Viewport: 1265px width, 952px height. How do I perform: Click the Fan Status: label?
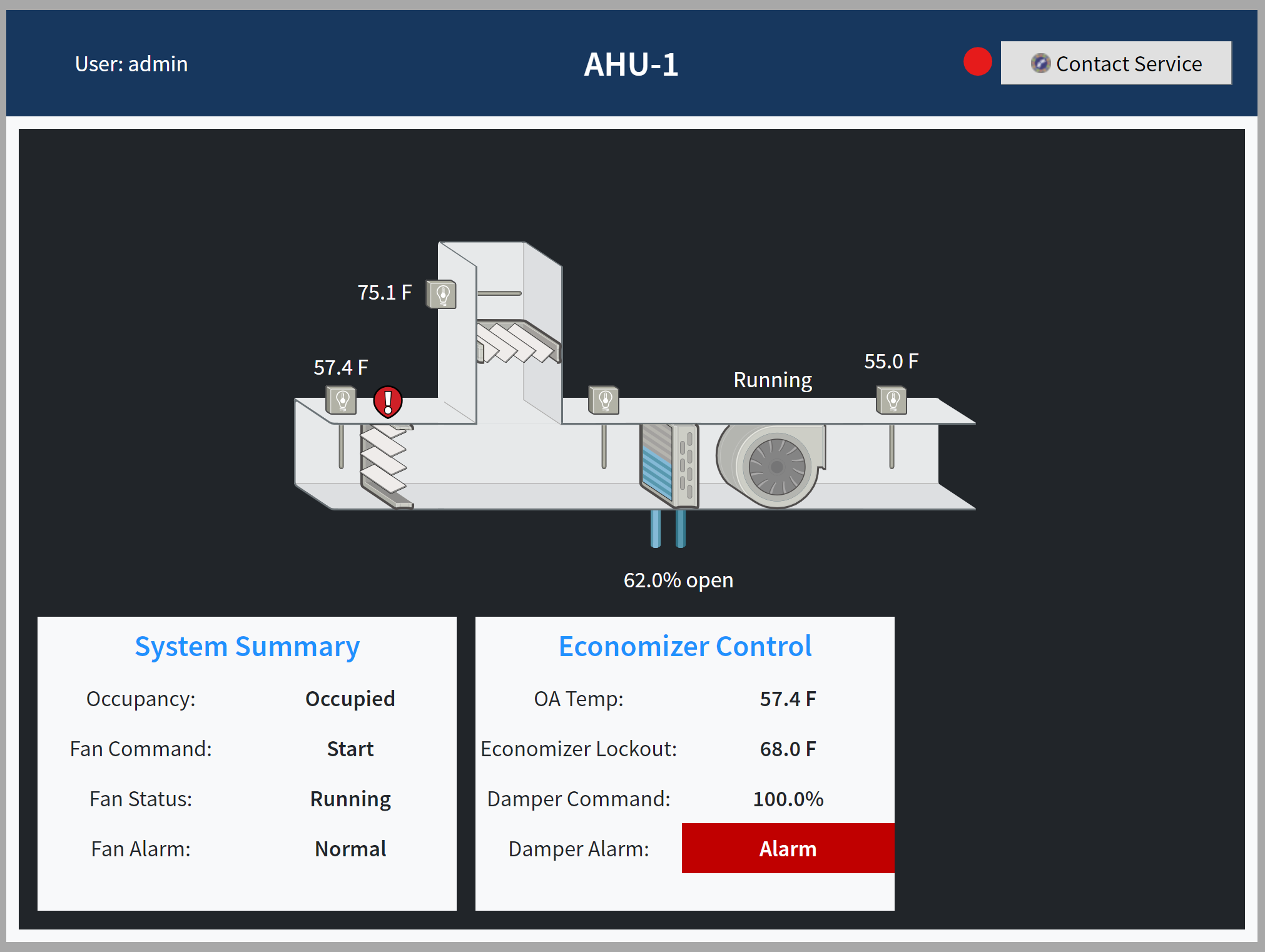[141, 799]
